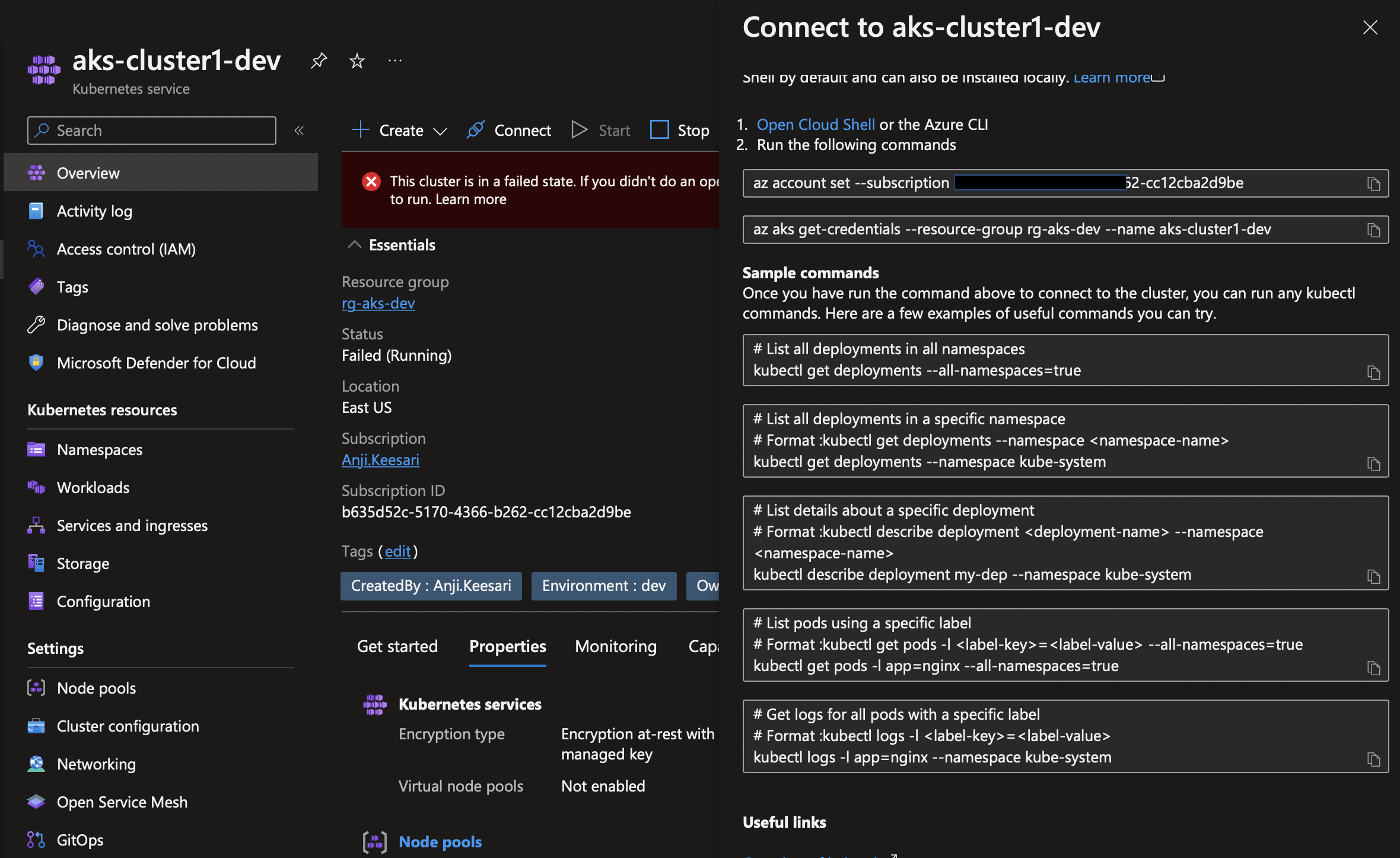Collapse the Essentials section

(x=354, y=244)
